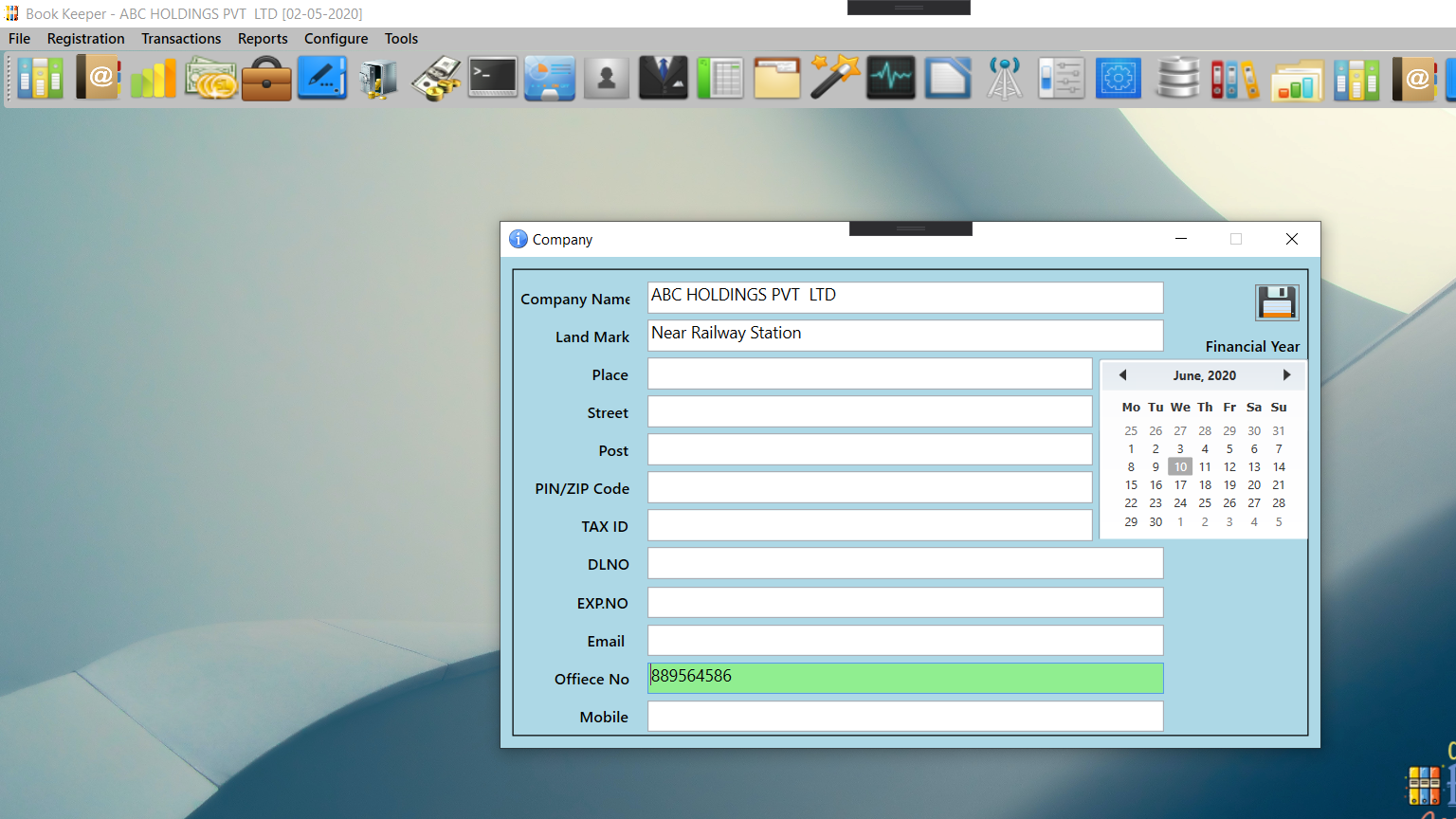Open the Reports menu
Screen dimensions: 1456x819
263,39
